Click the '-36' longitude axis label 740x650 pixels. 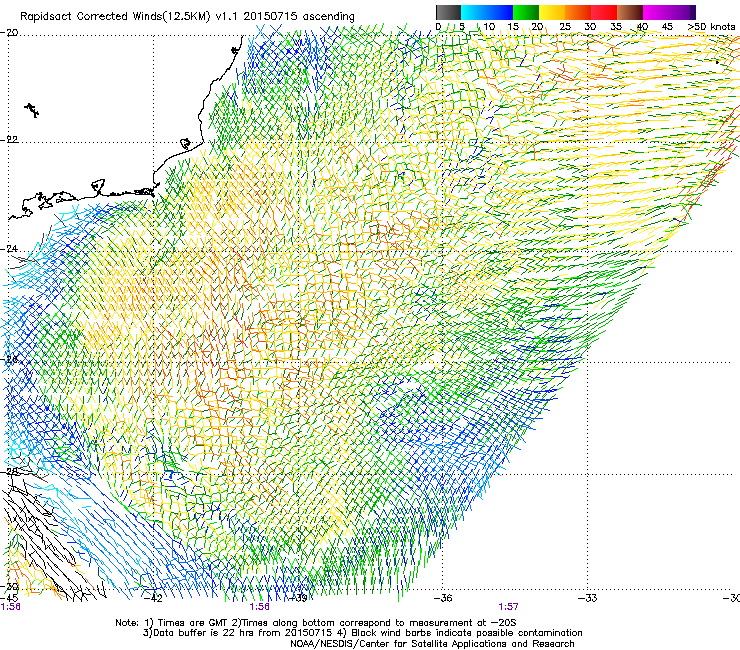pyautogui.click(x=443, y=598)
